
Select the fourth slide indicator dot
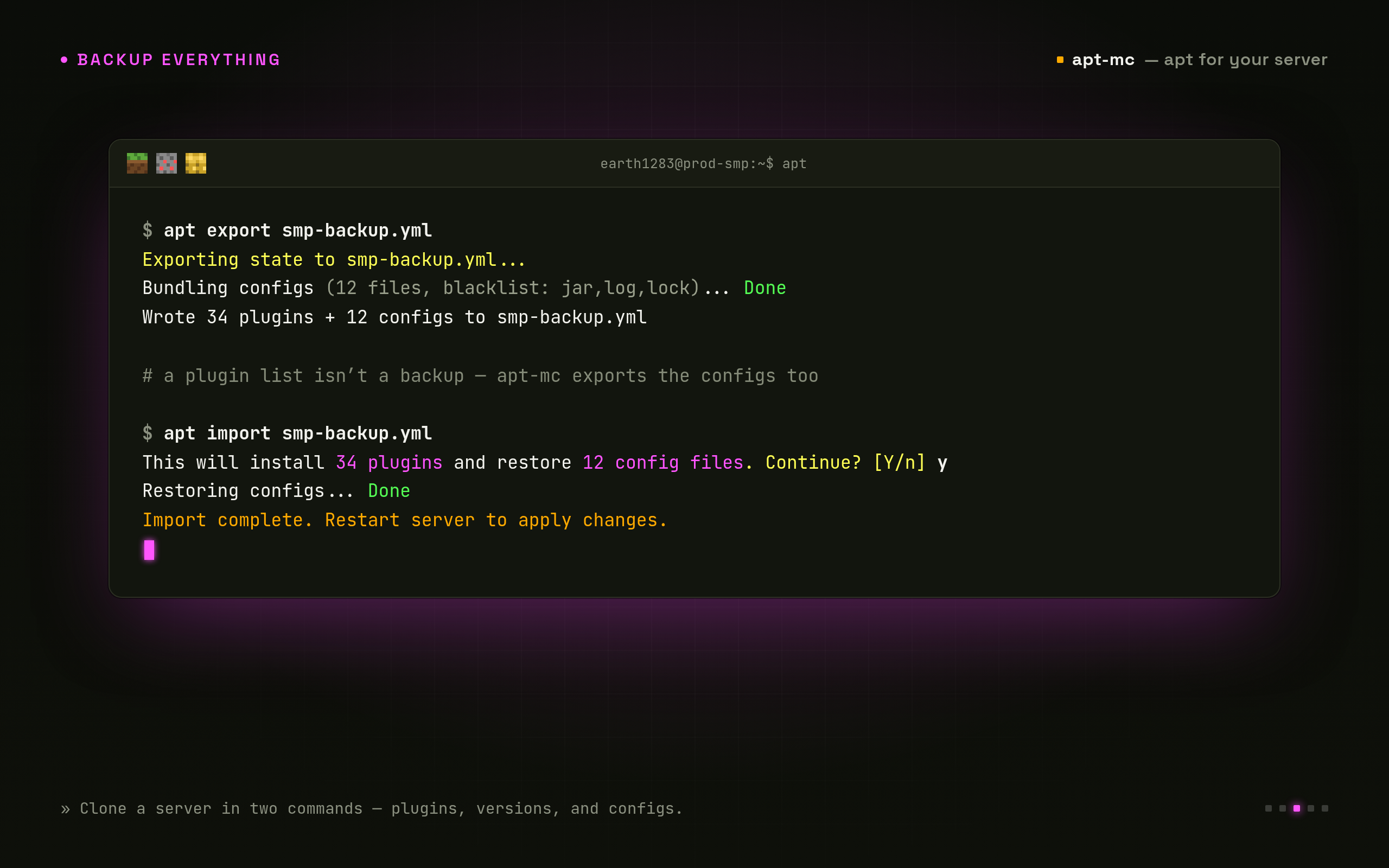pyautogui.click(x=1311, y=808)
